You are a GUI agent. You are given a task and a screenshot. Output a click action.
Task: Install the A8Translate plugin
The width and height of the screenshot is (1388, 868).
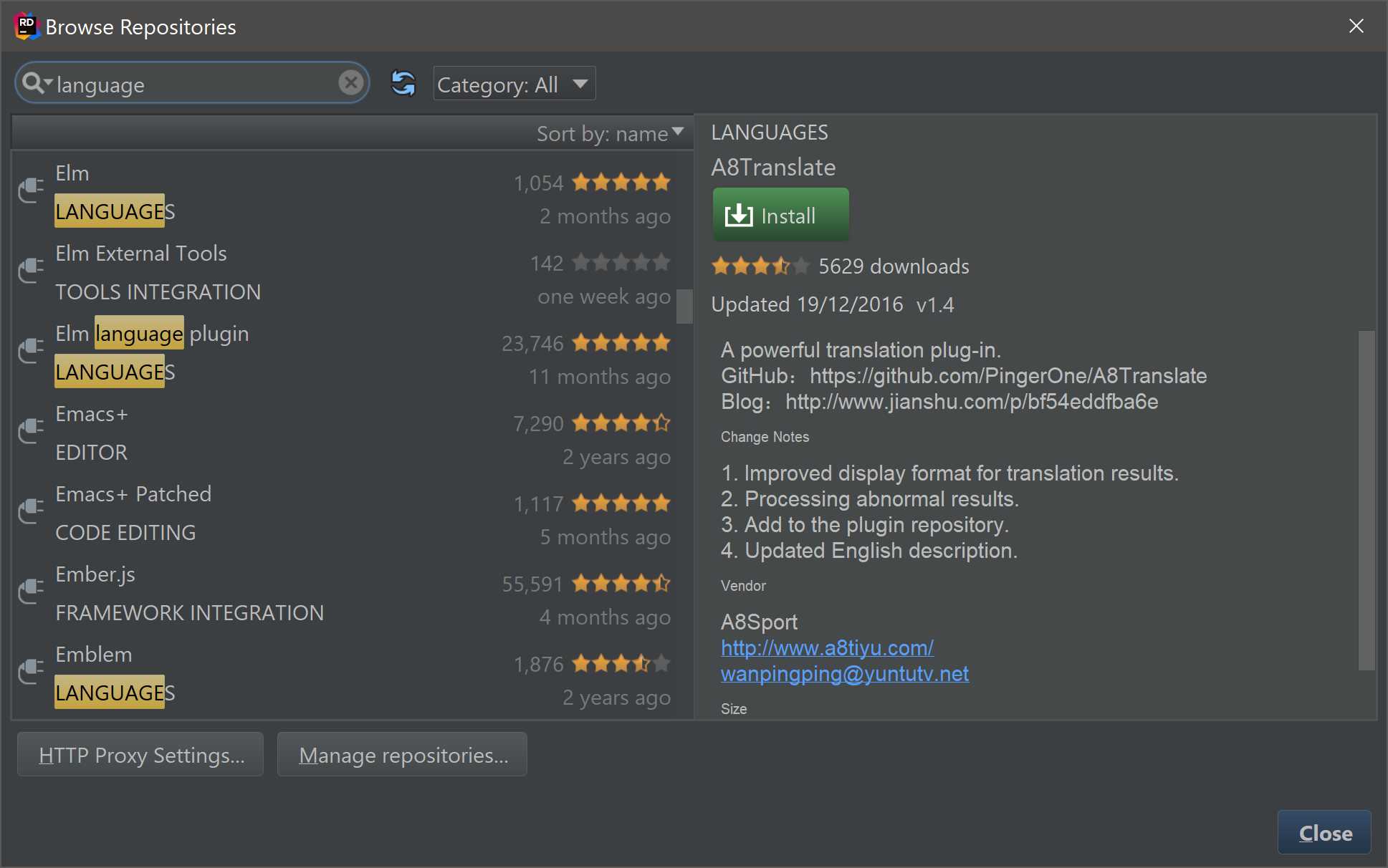780,215
